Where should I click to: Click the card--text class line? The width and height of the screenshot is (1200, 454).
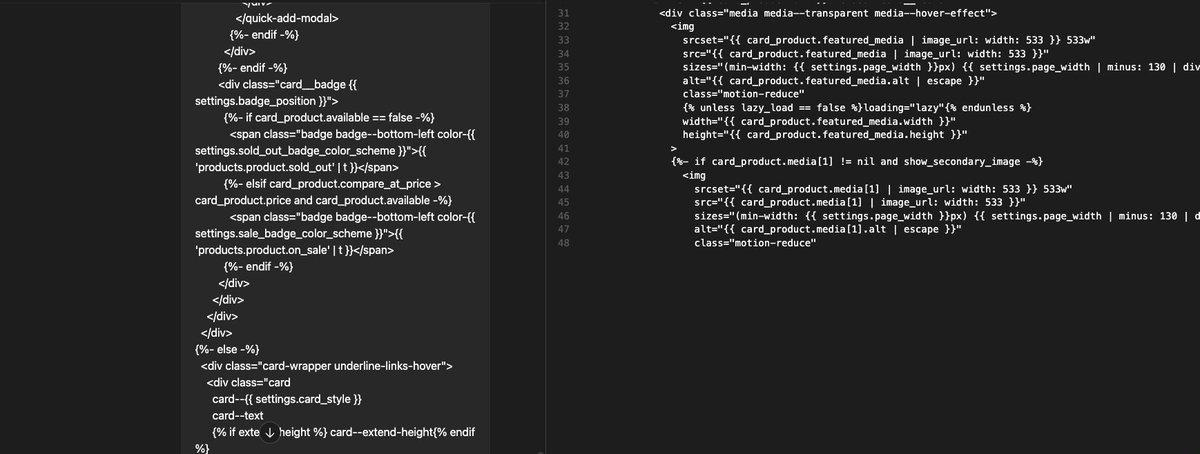[x=238, y=415]
